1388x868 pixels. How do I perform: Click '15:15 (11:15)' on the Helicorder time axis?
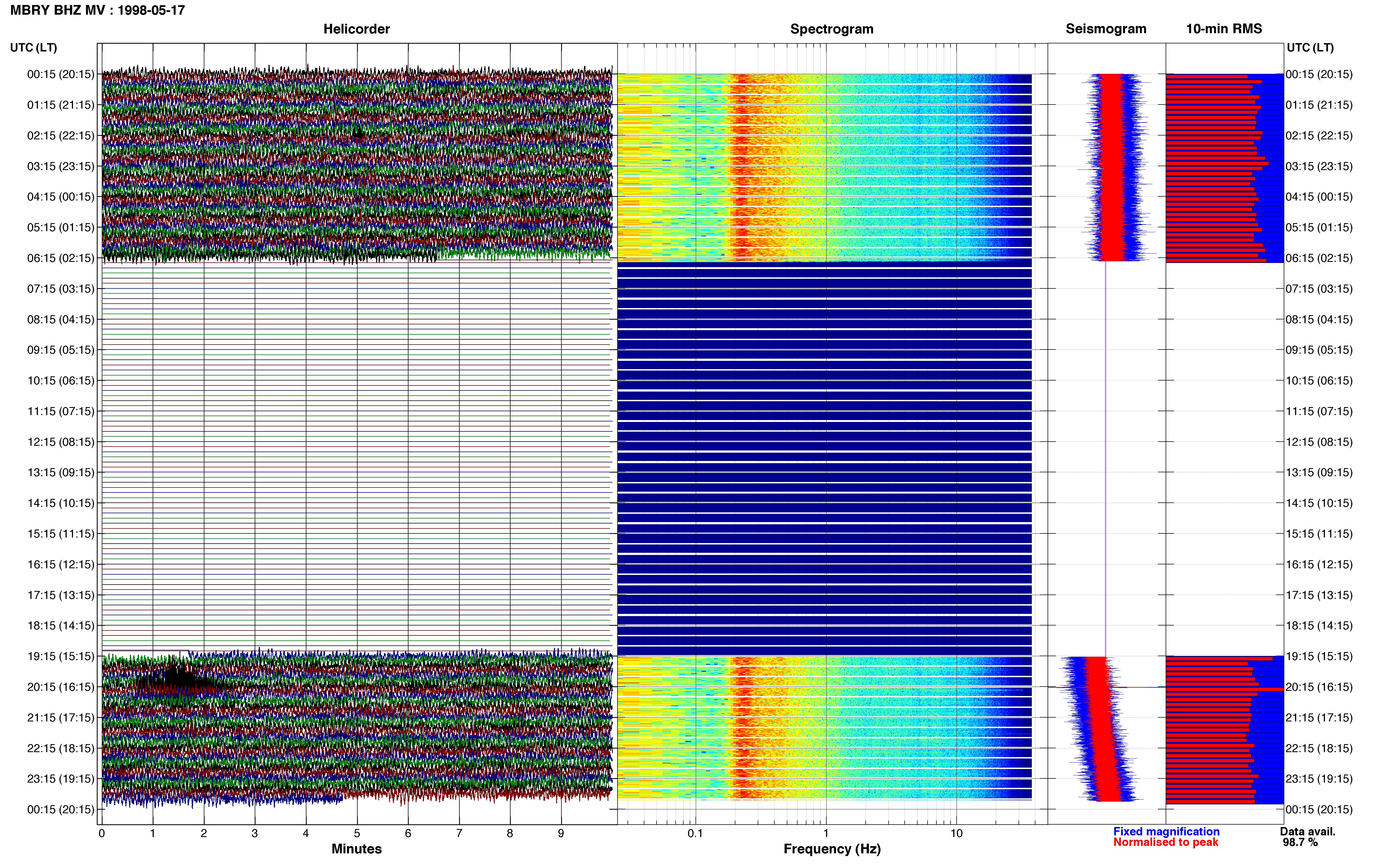coord(61,534)
